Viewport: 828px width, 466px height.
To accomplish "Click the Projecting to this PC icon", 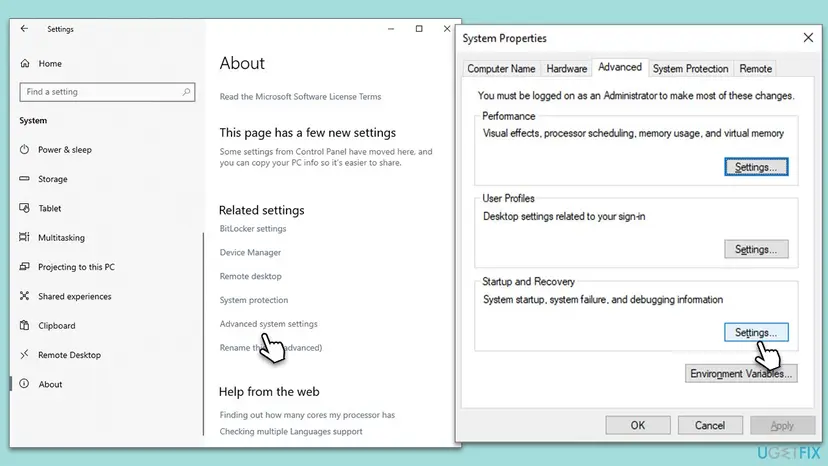I will pos(24,267).
